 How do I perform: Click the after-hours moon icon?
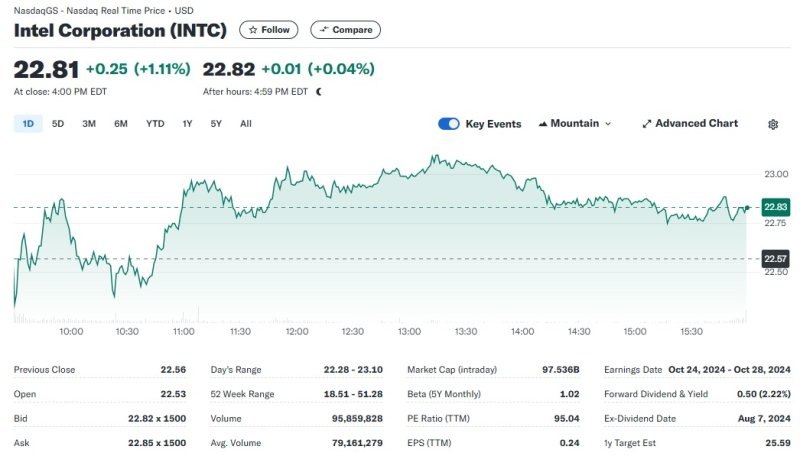pyautogui.click(x=319, y=91)
